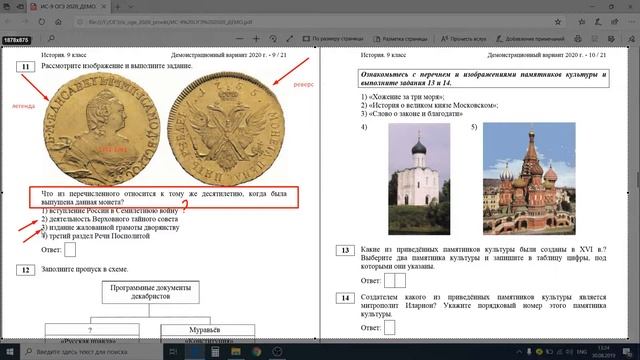
Task: Print the PDF document
Action: tap(578, 39)
